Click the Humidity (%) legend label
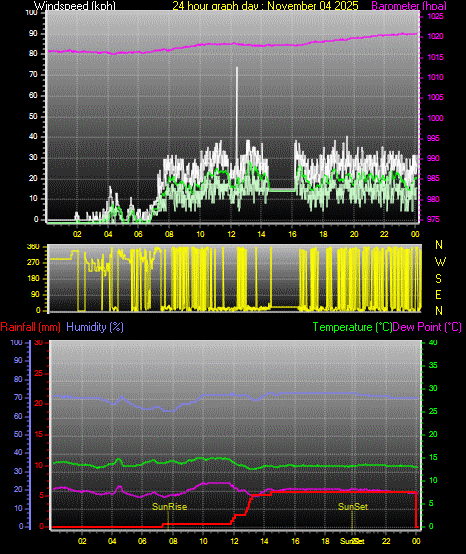 pos(95,327)
